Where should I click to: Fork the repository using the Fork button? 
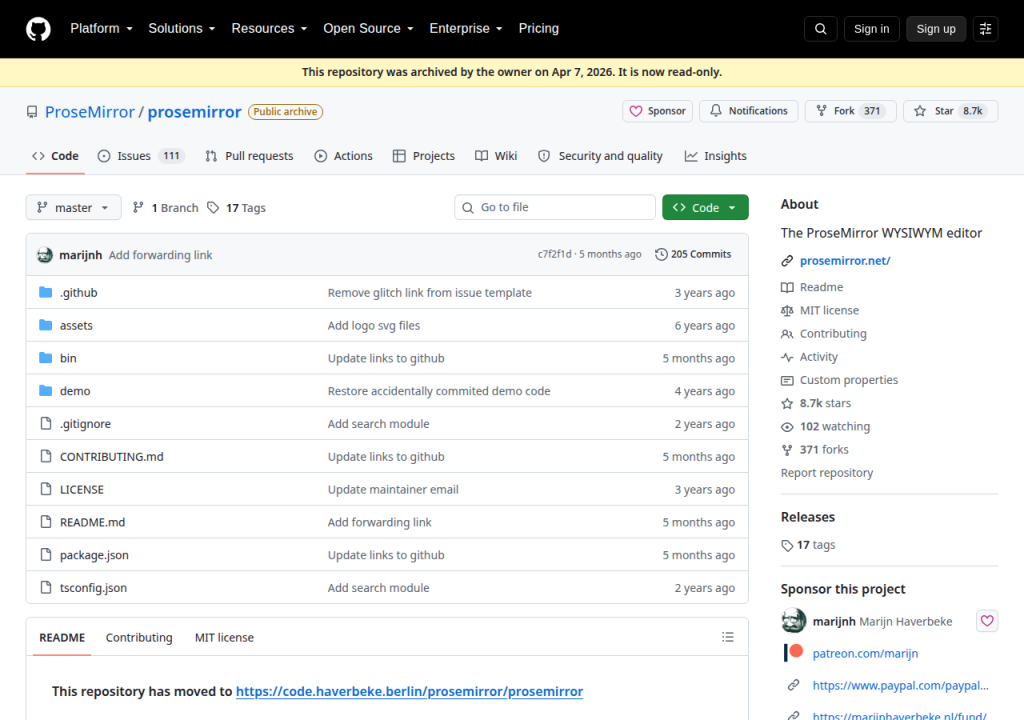pos(850,111)
